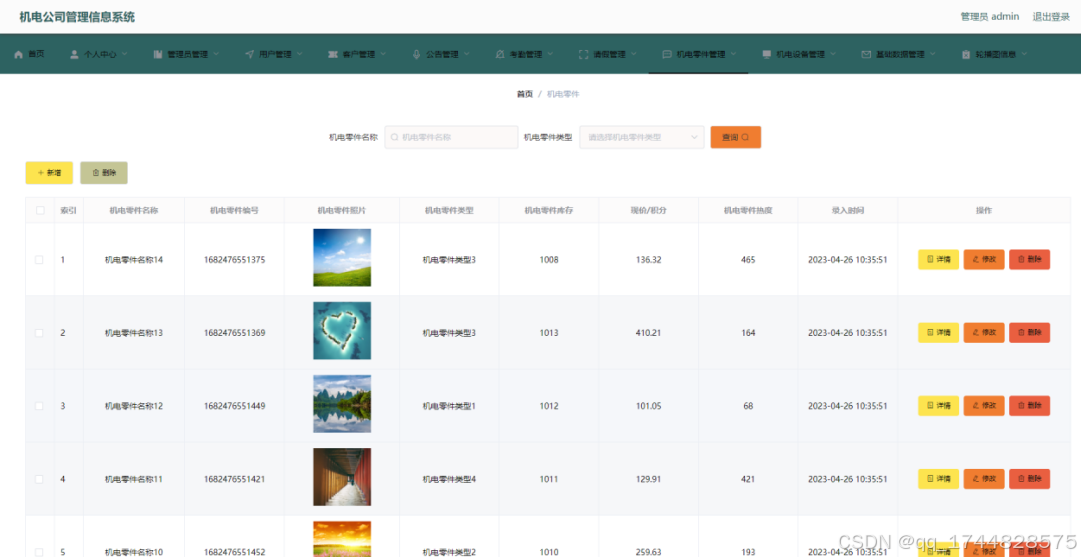The image size is (1081, 559).
Task: Click the 机电零件管理 chat icon
Action: point(667,54)
